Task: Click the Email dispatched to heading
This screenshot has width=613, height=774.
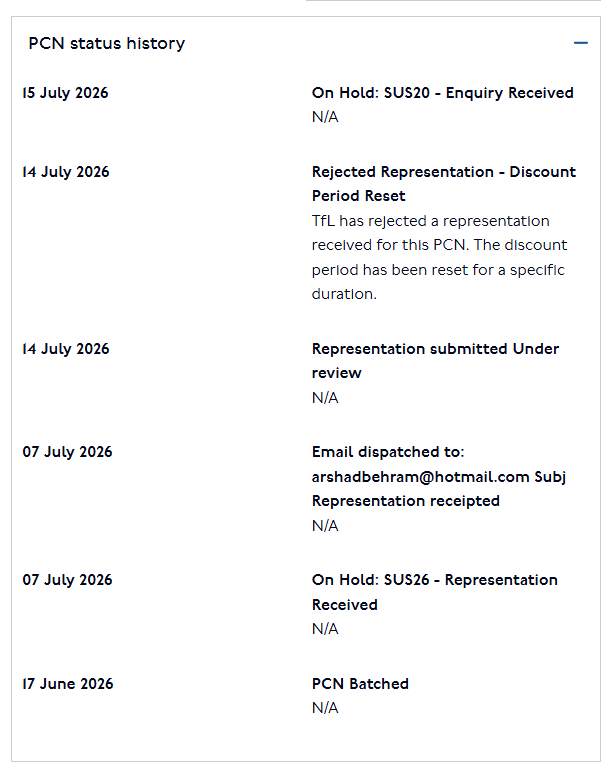Action: 388,452
